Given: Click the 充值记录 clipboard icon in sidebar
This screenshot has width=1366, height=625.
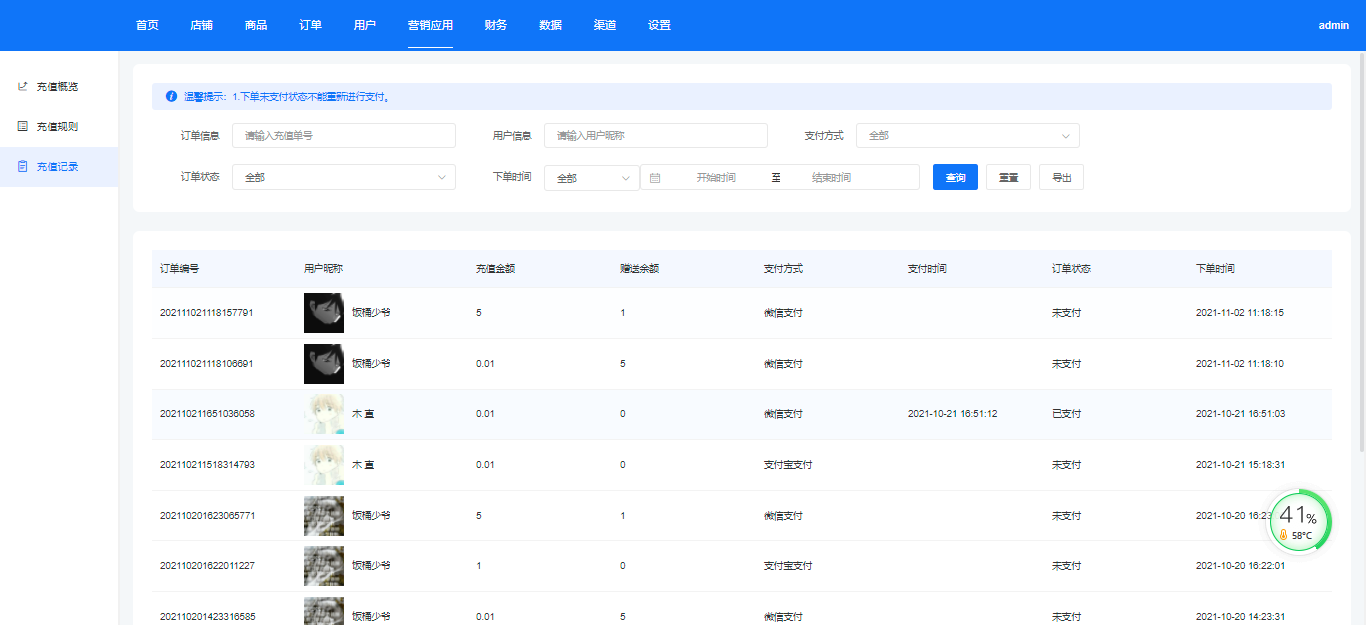Looking at the screenshot, I should (22, 166).
